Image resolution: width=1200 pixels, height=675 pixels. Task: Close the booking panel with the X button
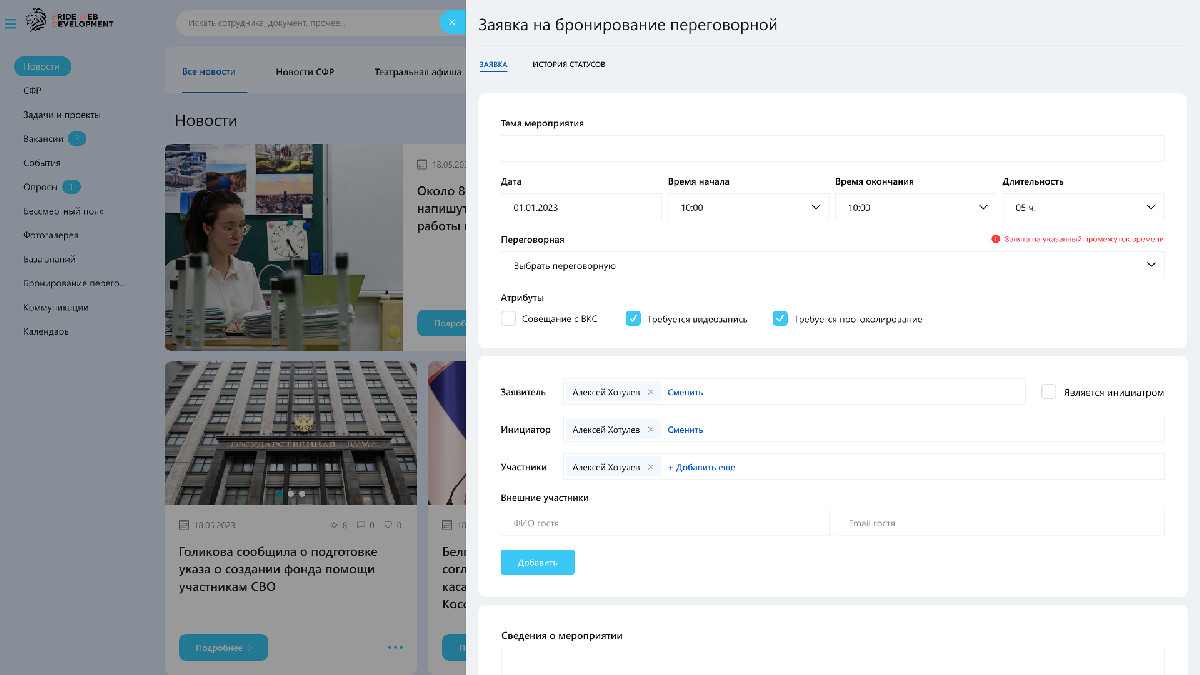click(x=452, y=21)
